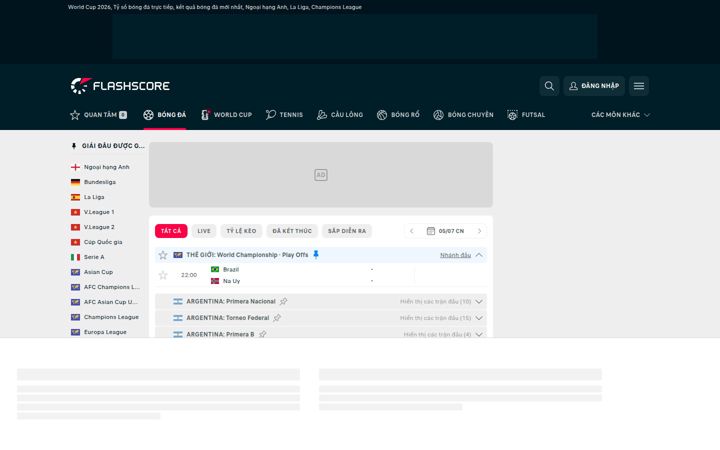The width and height of the screenshot is (720, 450).
Task: Open La Liga league link
Action: click(94, 197)
